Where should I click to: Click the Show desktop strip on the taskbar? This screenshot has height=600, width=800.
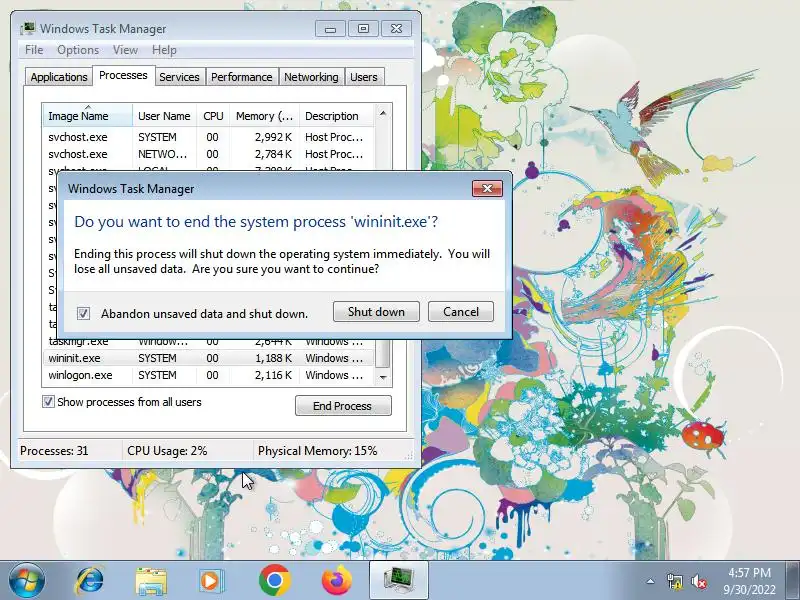point(793,581)
